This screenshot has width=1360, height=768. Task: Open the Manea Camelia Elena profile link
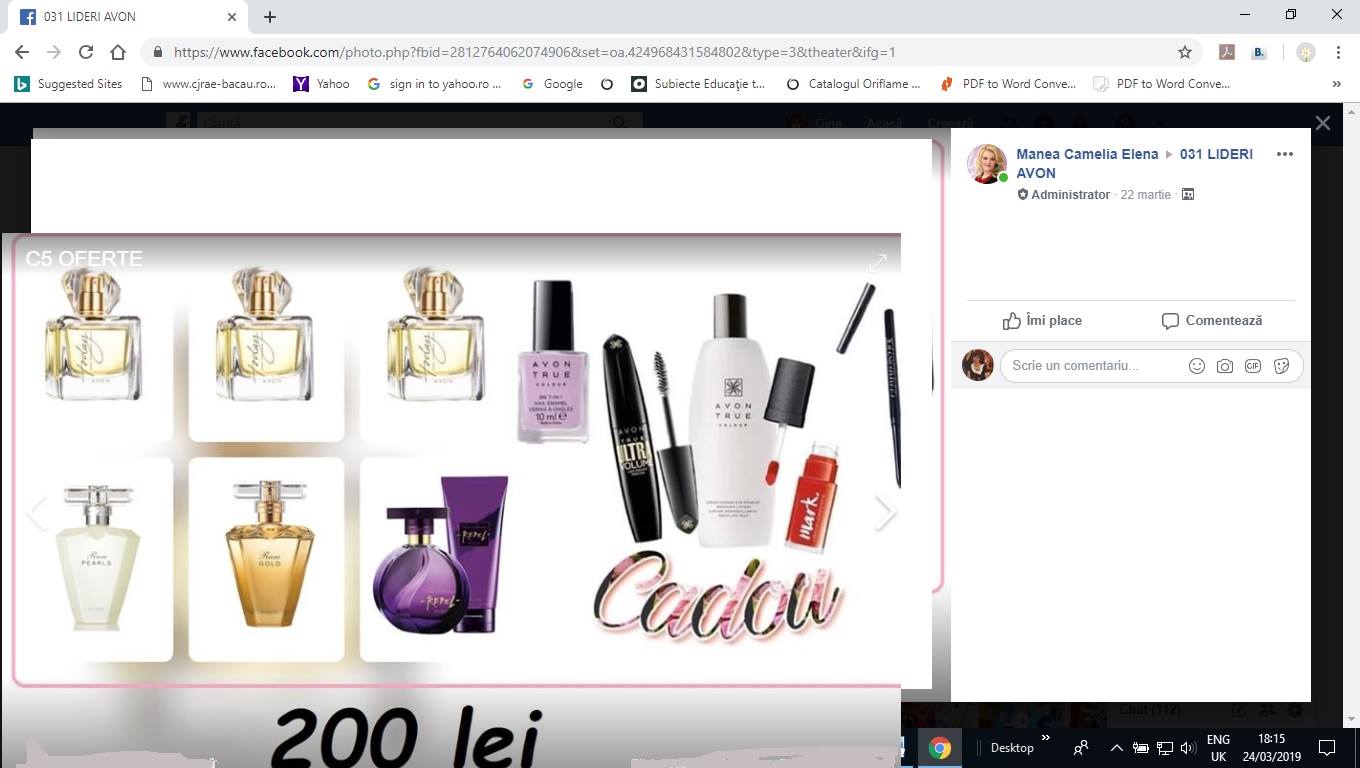pos(1087,154)
